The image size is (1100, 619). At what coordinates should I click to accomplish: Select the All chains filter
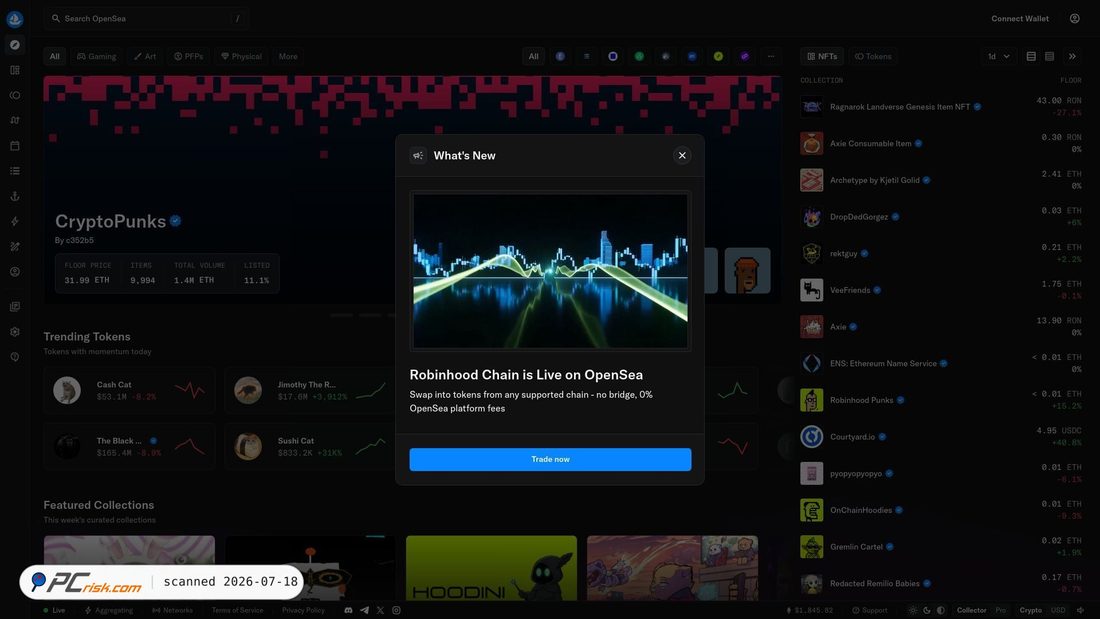coord(534,57)
